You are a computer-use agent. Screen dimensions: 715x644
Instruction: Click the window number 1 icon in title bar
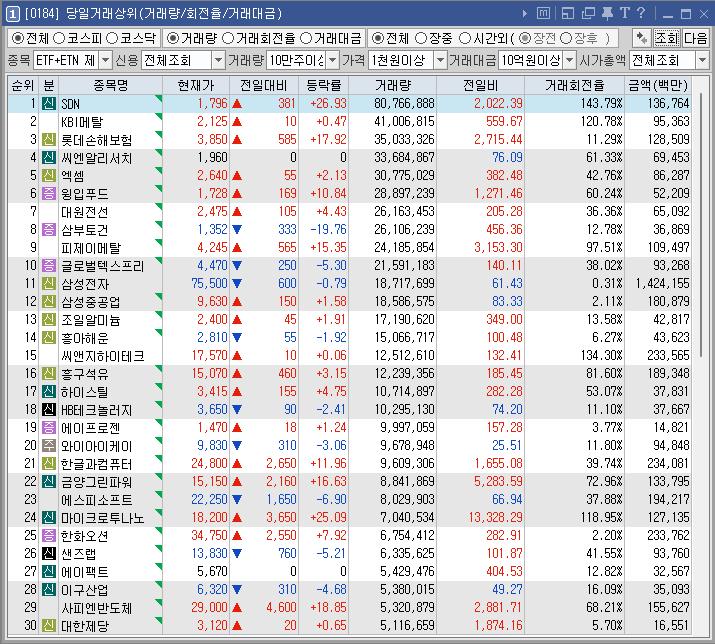(x=13, y=14)
